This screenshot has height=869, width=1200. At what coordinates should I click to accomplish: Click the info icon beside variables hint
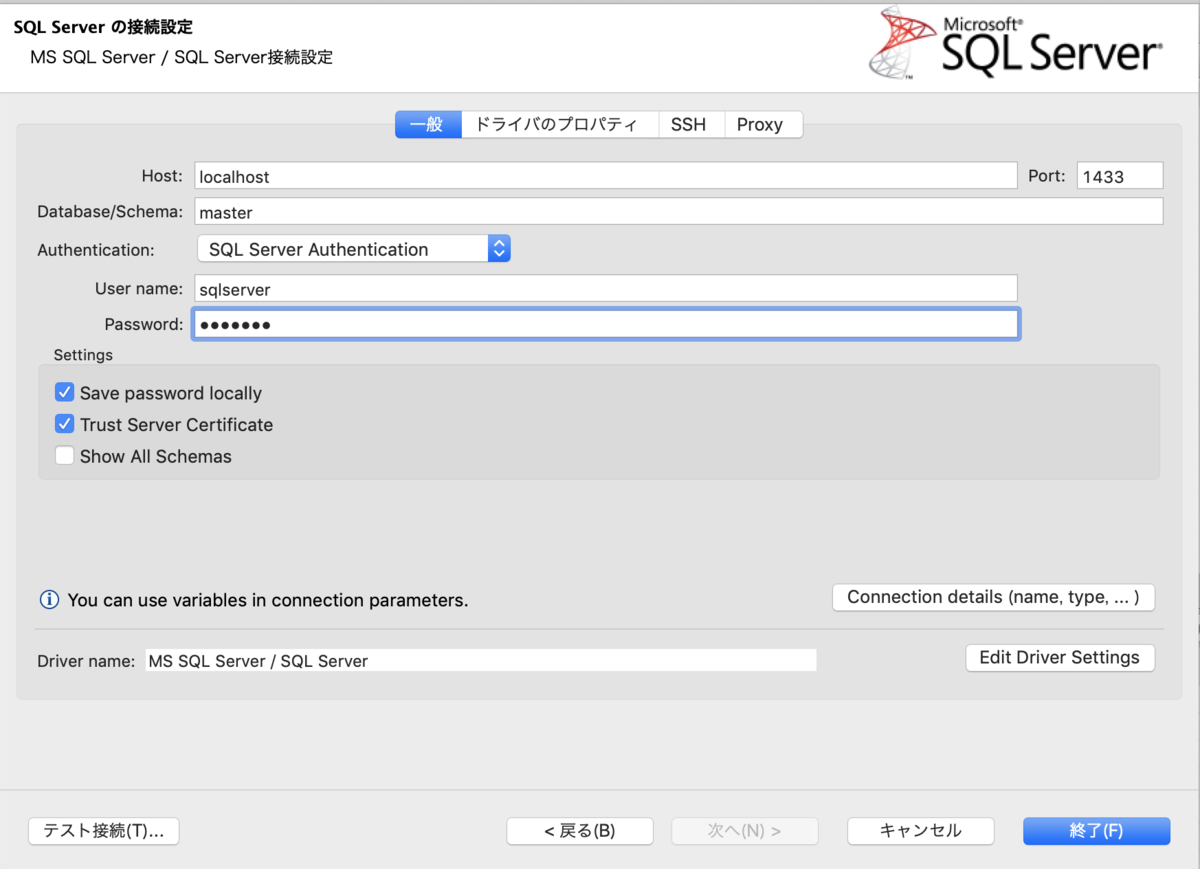point(49,600)
